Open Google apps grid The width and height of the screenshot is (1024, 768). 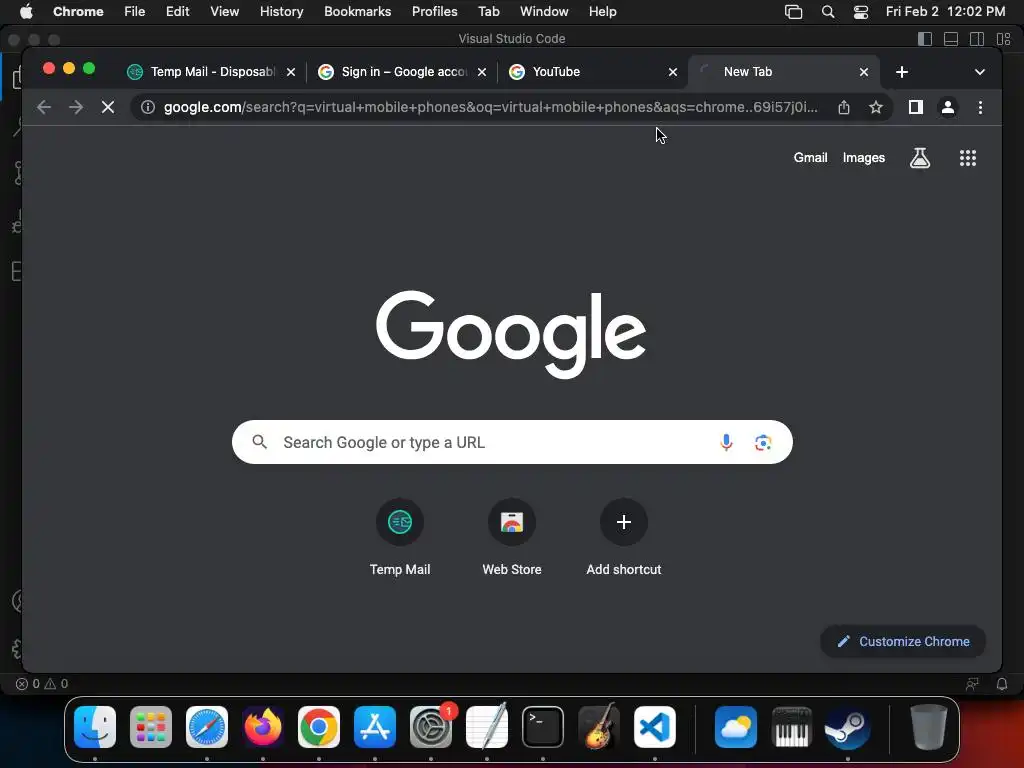point(967,157)
